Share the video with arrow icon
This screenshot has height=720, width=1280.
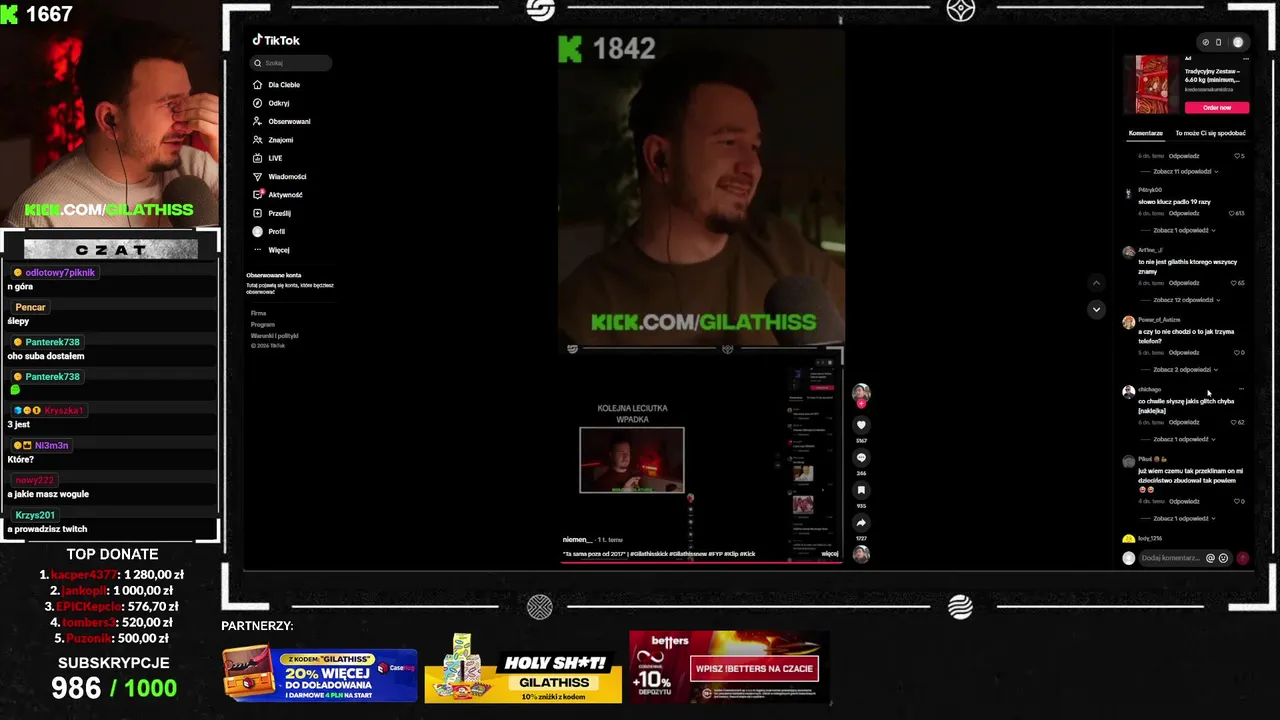pos(861,523)
